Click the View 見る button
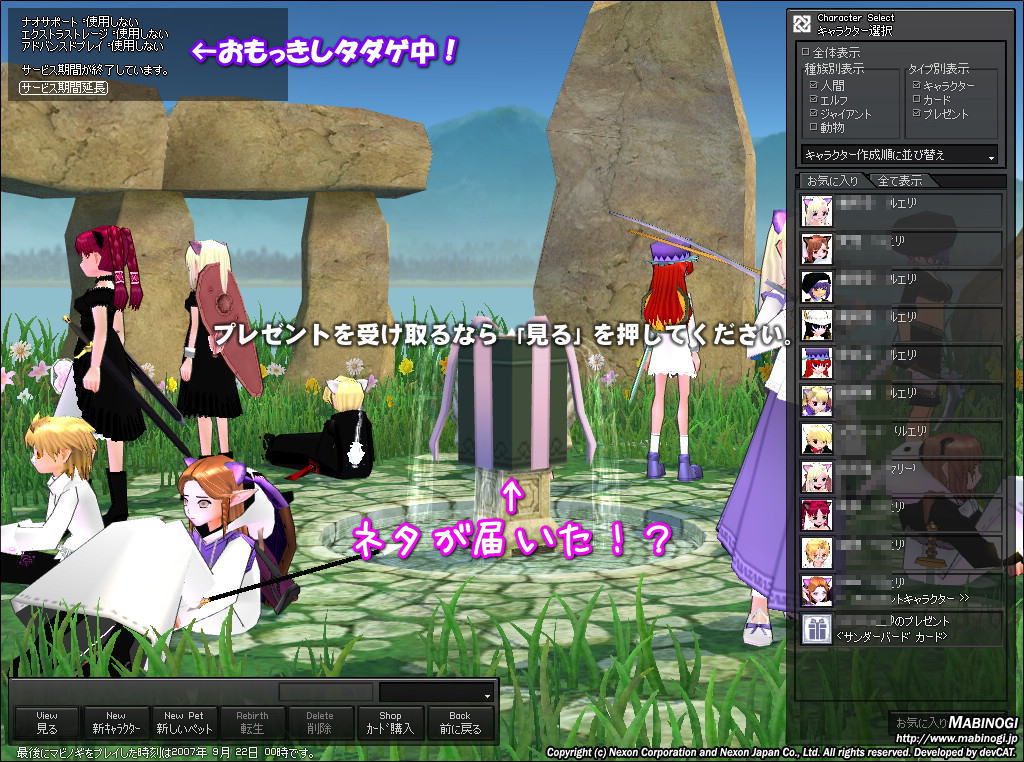Screen dimensions: 1024x762 pos(47,723)
